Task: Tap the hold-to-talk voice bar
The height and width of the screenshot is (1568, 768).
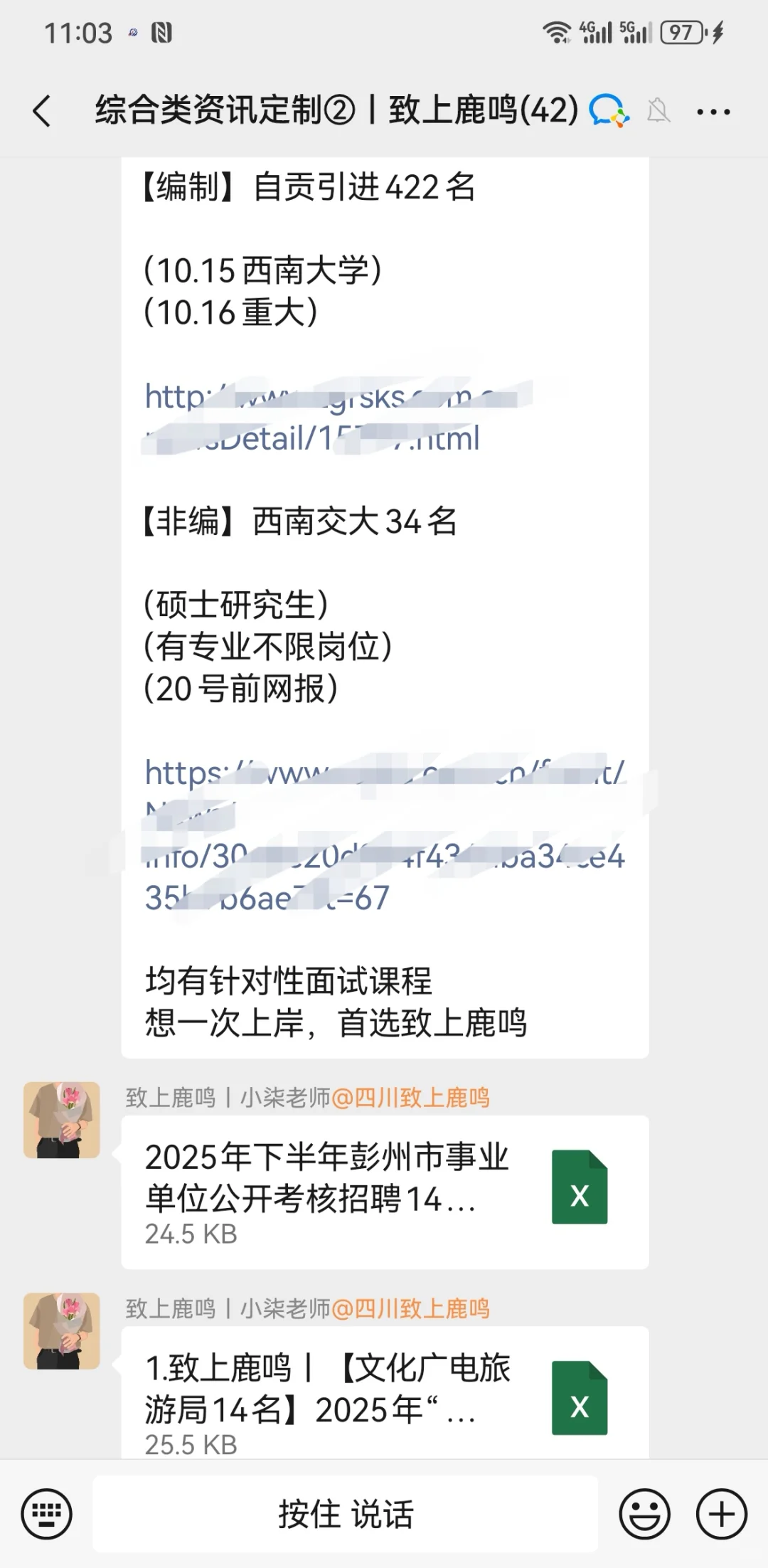Action: click(x=346, y=1513)
